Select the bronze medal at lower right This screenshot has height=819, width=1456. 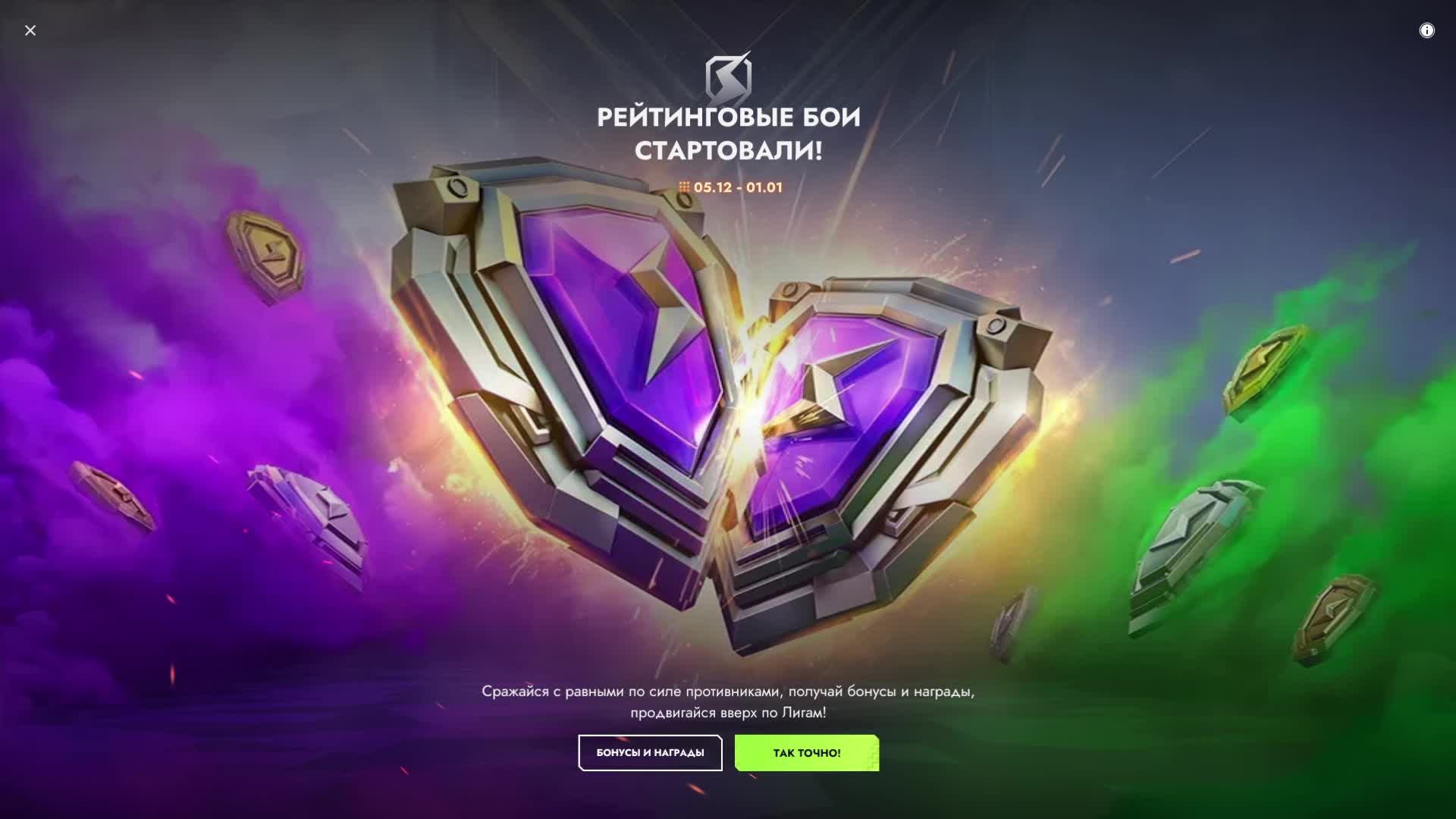point(1335,618)
